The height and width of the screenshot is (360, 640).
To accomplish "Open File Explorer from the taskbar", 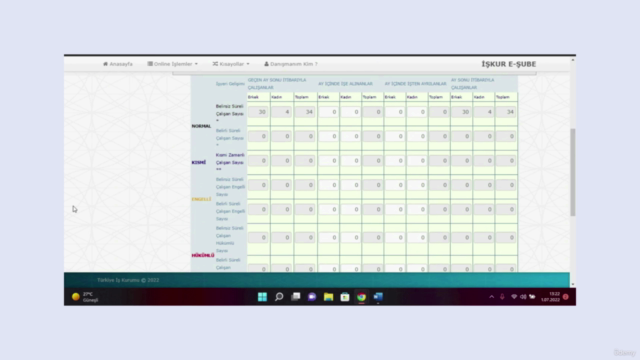I will (x=329, y=297).
